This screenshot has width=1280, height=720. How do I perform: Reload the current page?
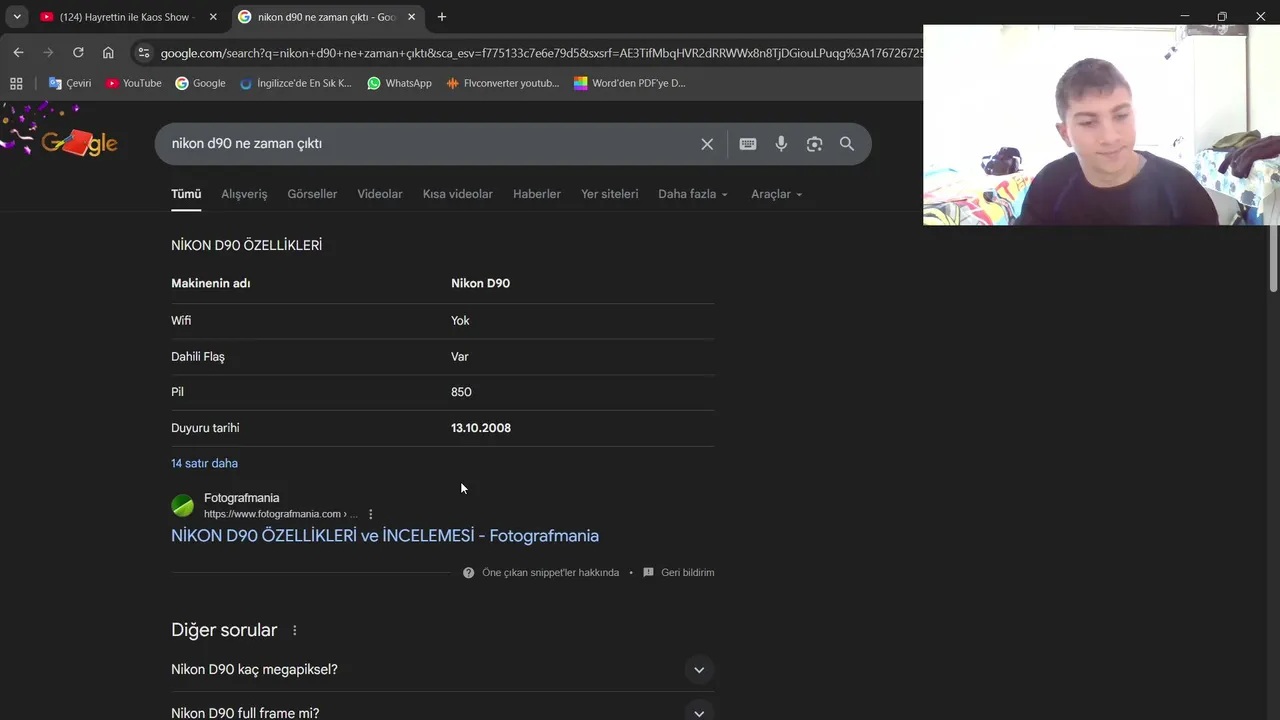[78, 53]
